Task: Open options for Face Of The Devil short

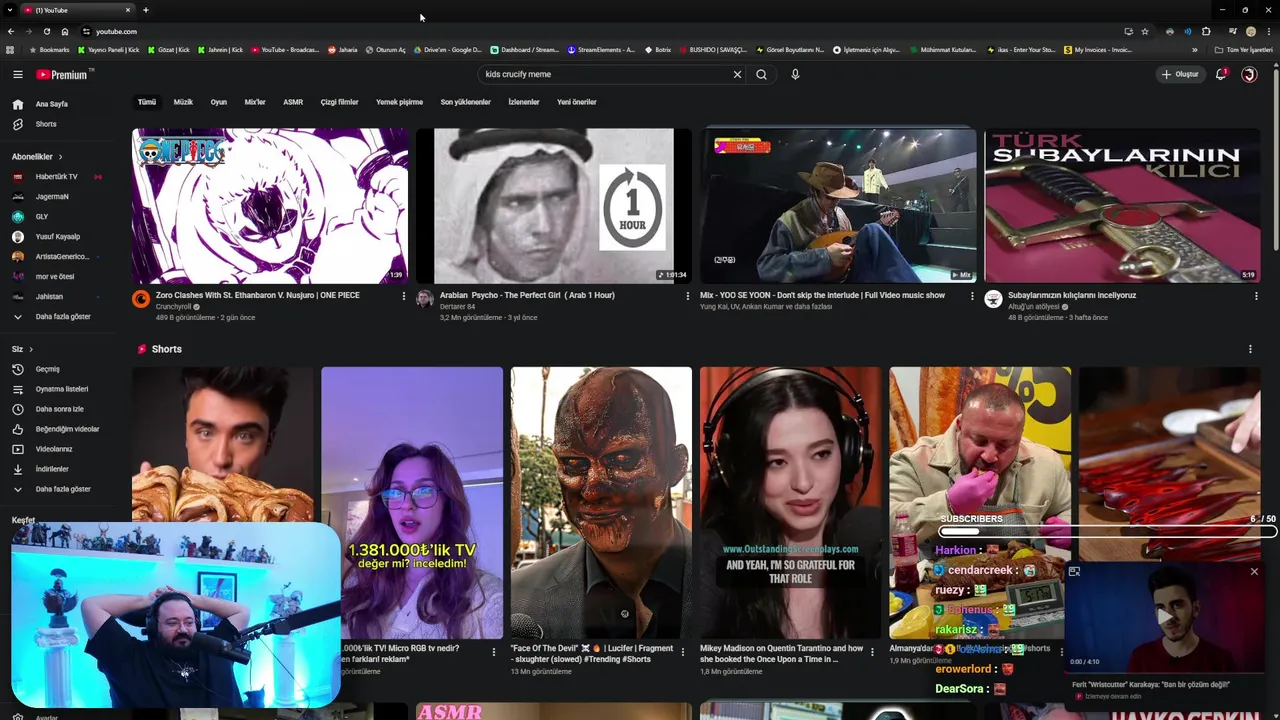Action: 683,652
